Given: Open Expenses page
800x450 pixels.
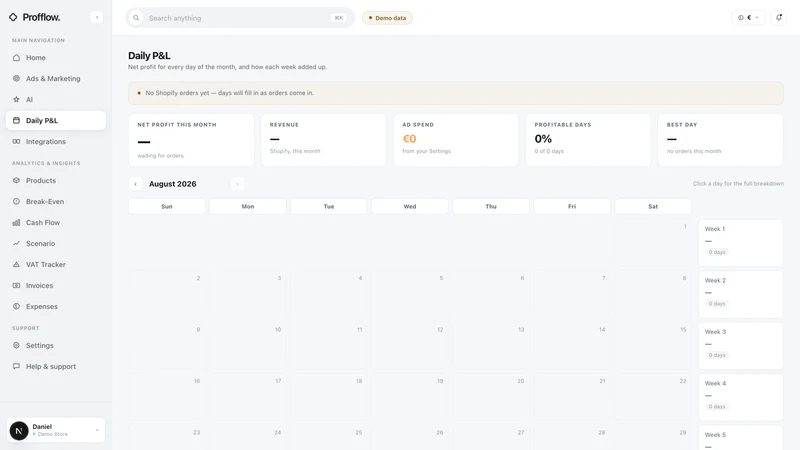Looking at the screenshot, I should [x=56, y=307].
